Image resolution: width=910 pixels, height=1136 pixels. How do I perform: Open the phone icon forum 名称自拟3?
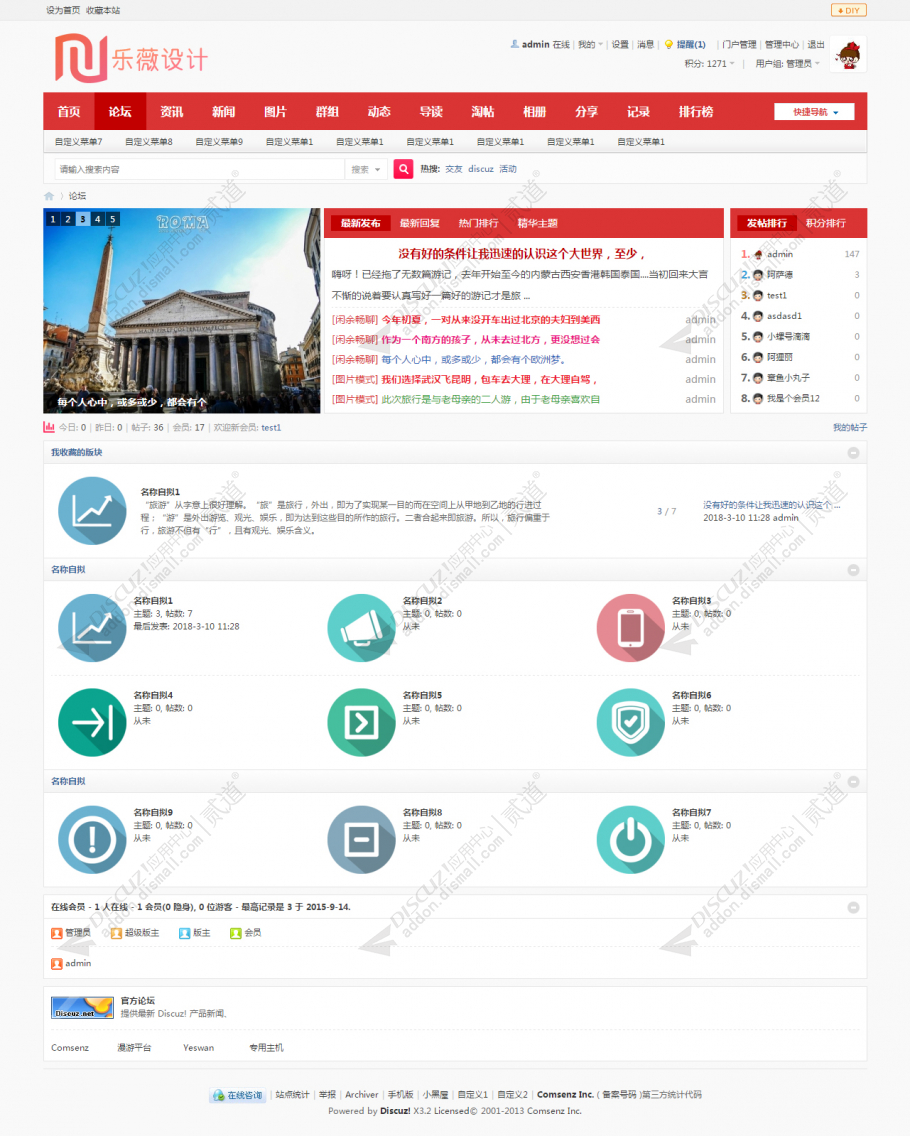click(x=630, y=627)
